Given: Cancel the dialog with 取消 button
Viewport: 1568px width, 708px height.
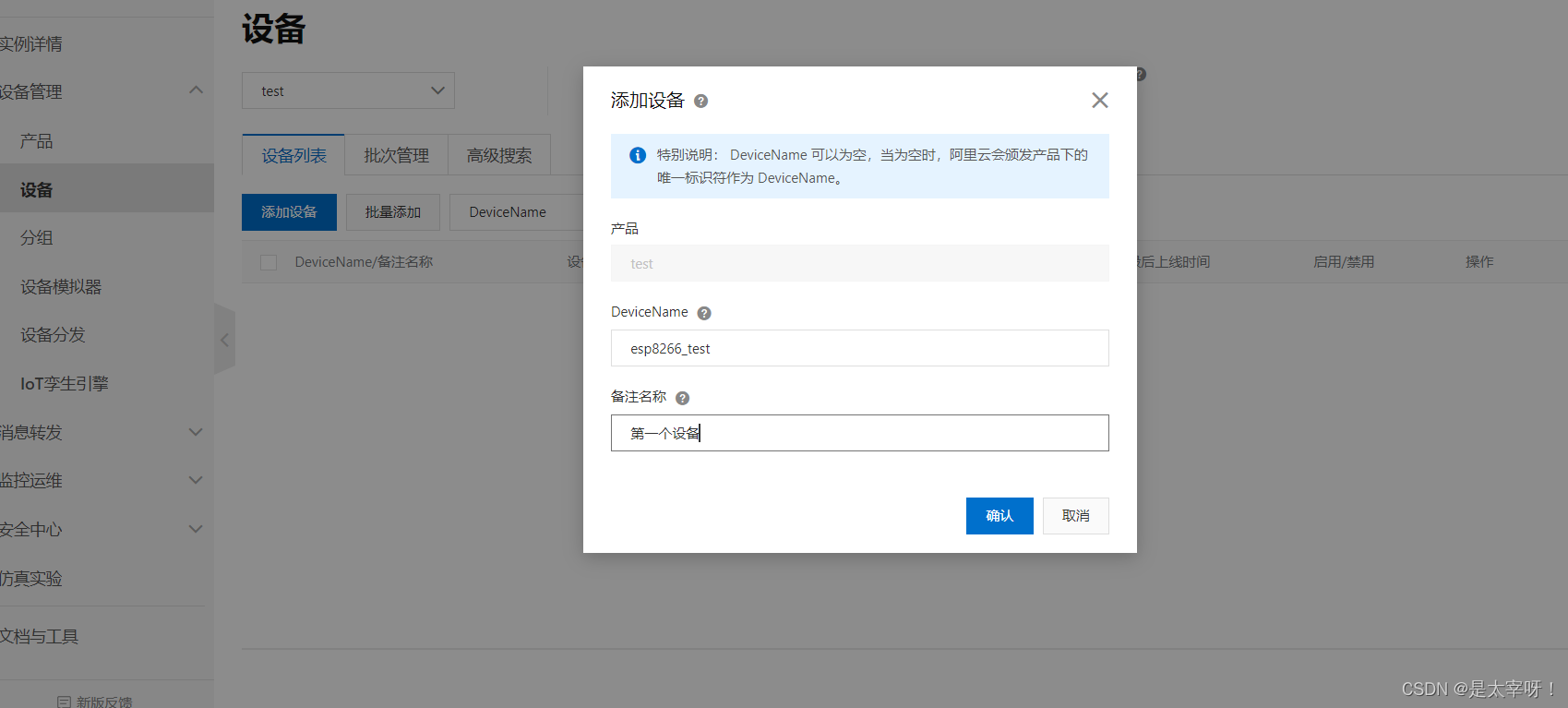Looking at the screenshot, I should point(1075,516).
